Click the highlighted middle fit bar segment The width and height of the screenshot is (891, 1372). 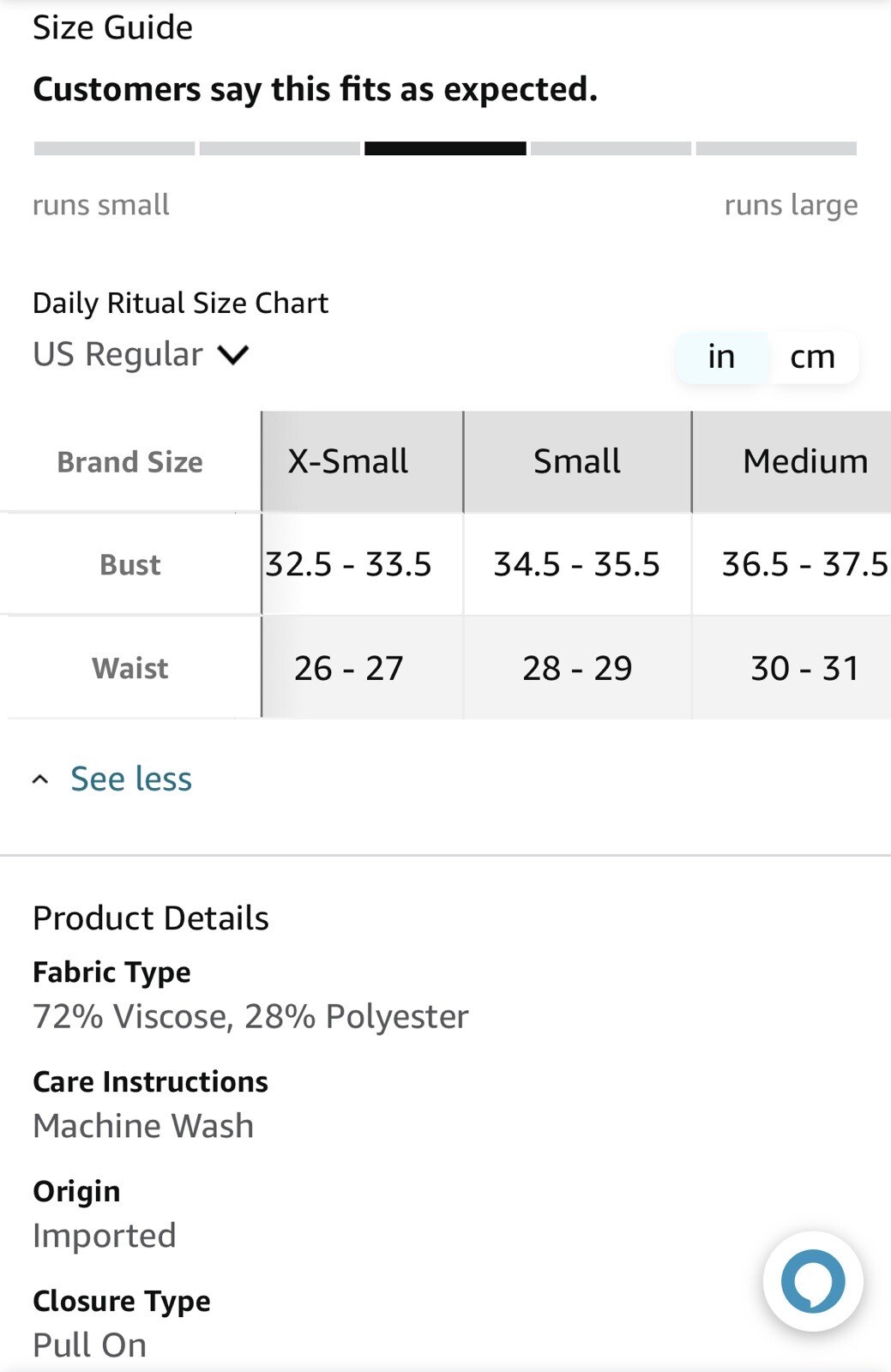pos(445,148)
